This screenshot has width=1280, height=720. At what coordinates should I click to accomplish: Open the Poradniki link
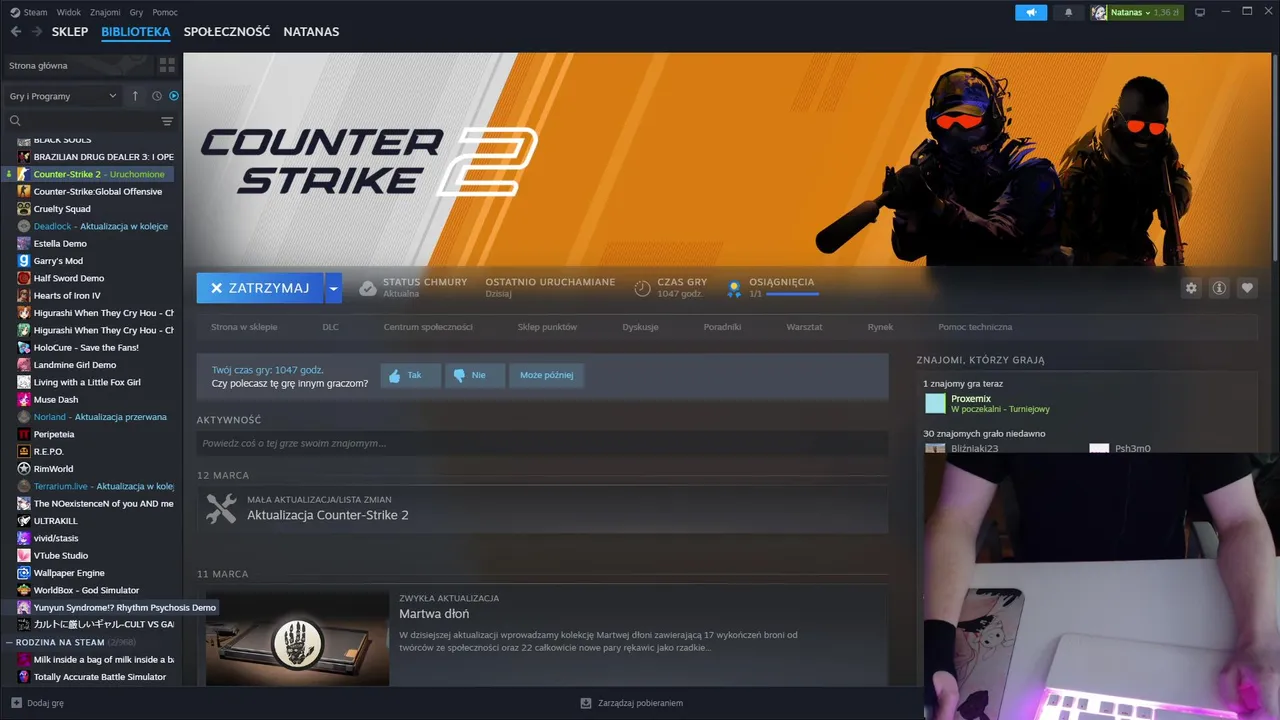tap(722, 327)
